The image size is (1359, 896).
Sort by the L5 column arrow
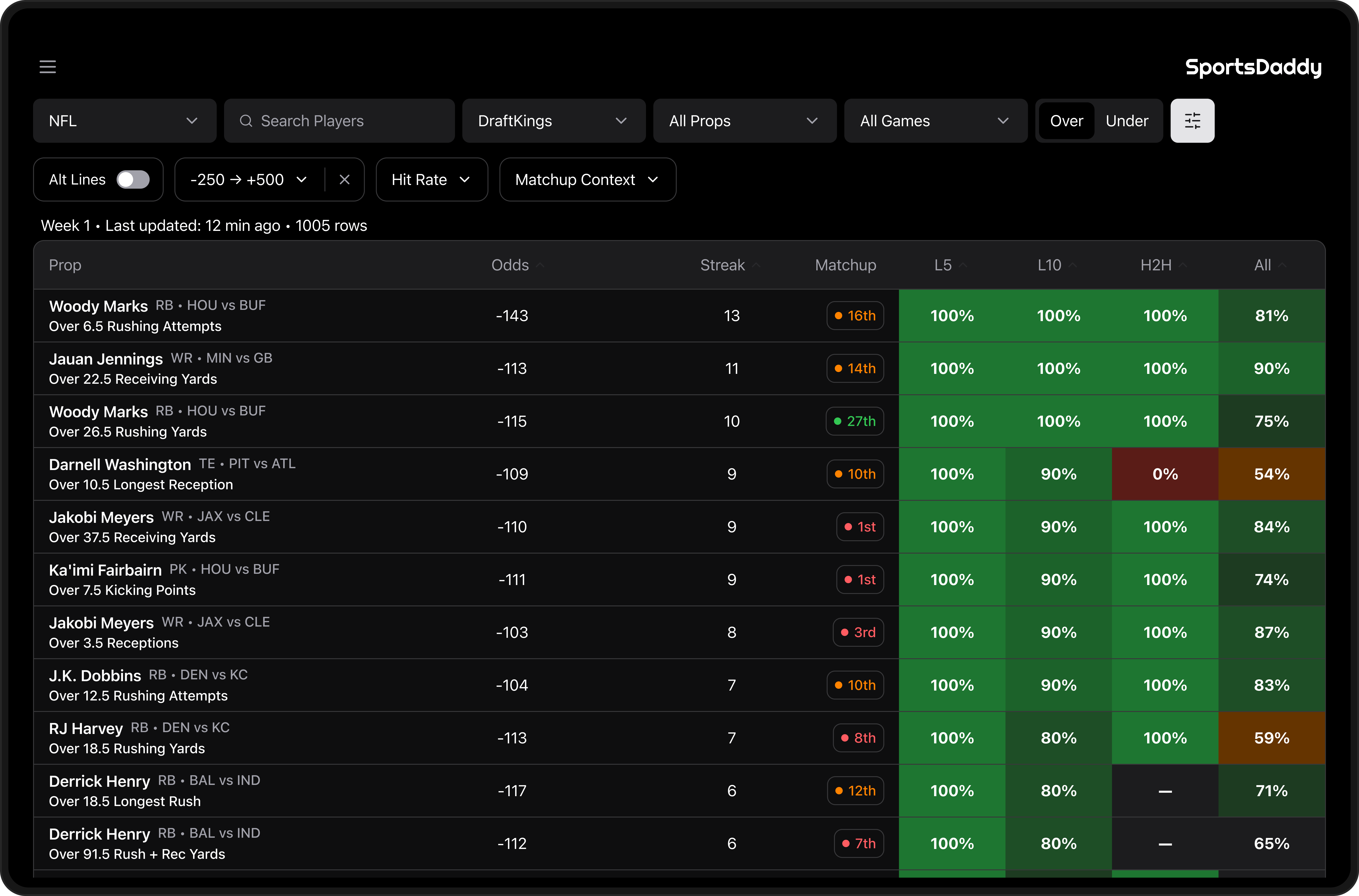[x=963, y=265]
